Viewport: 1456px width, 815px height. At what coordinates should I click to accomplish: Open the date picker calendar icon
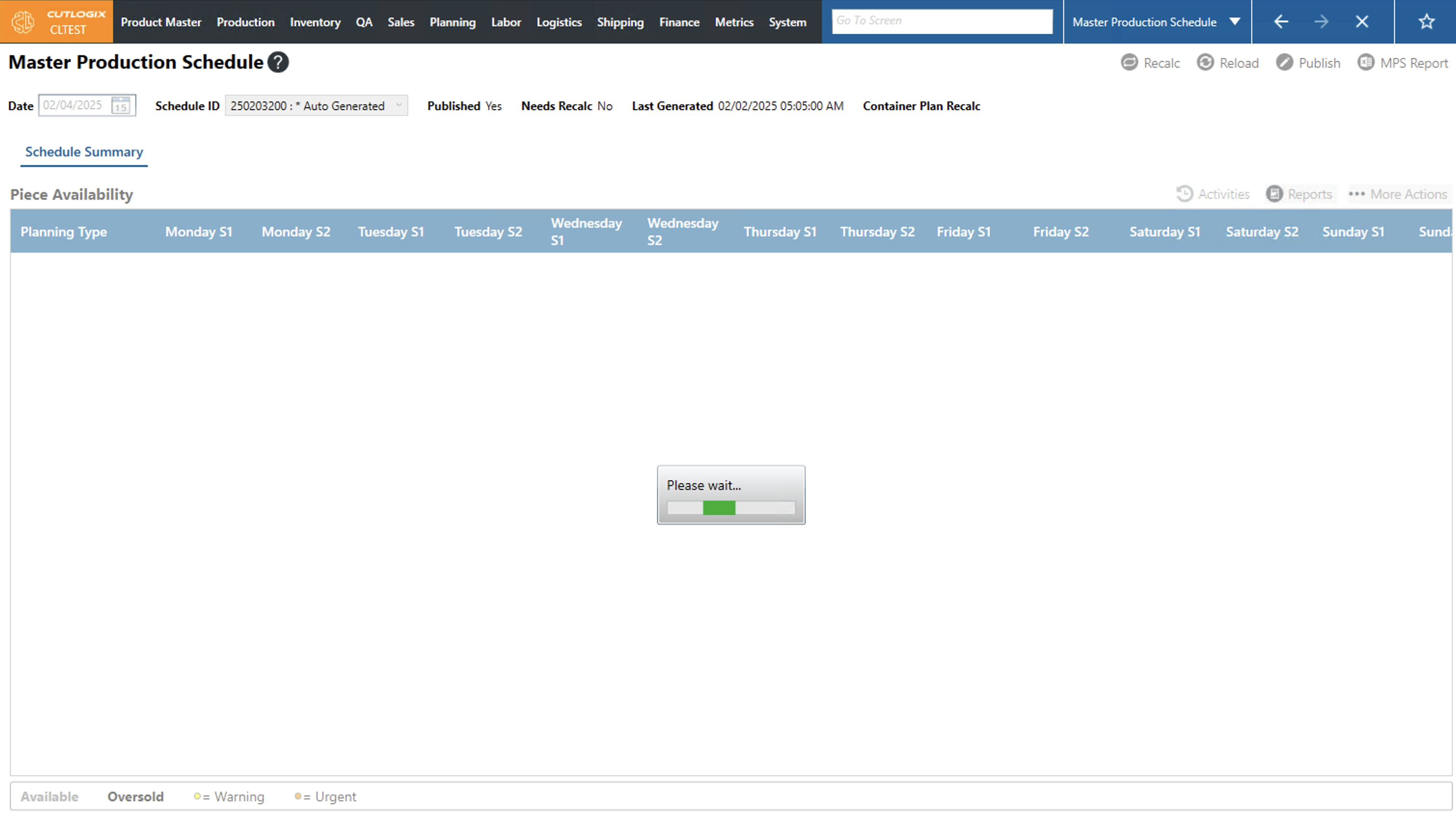121,106
